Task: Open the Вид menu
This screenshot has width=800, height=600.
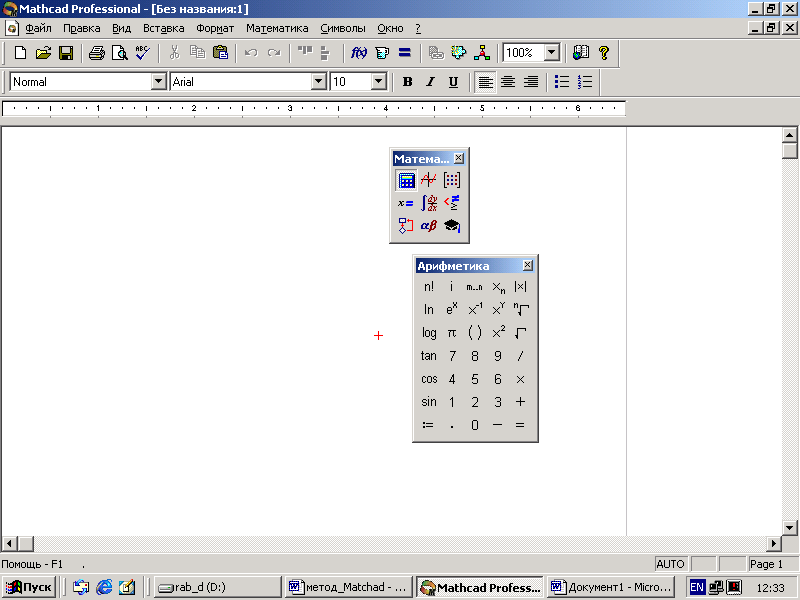Action: click(x=121, y=29)
